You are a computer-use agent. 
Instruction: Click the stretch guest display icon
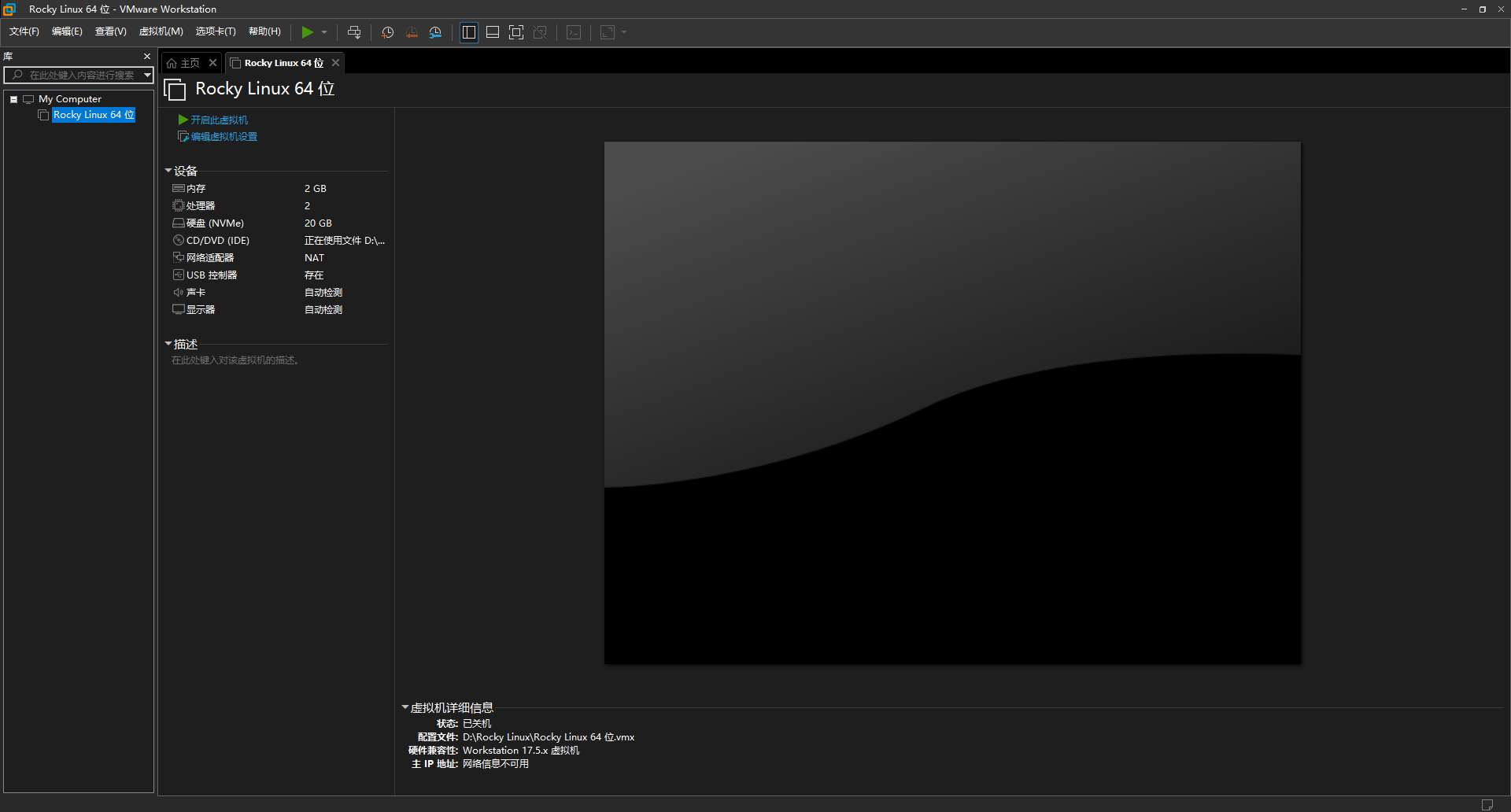point(608,32)
